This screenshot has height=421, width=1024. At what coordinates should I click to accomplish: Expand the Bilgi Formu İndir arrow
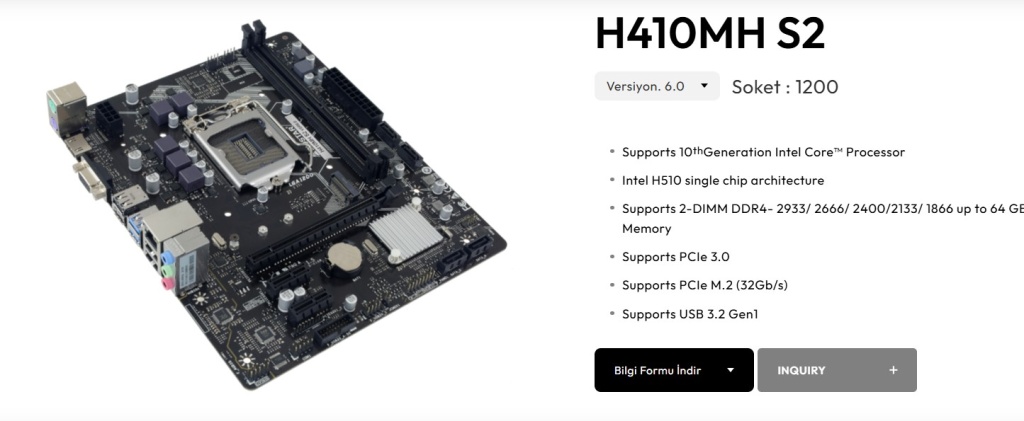pyautogui.click(x=731, y=370)
